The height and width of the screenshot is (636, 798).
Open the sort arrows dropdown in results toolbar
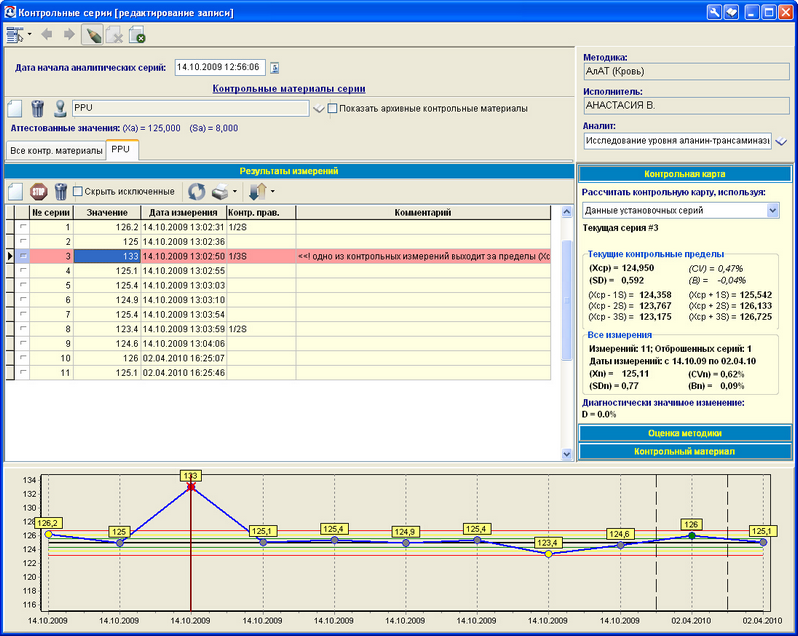[272, 191]
